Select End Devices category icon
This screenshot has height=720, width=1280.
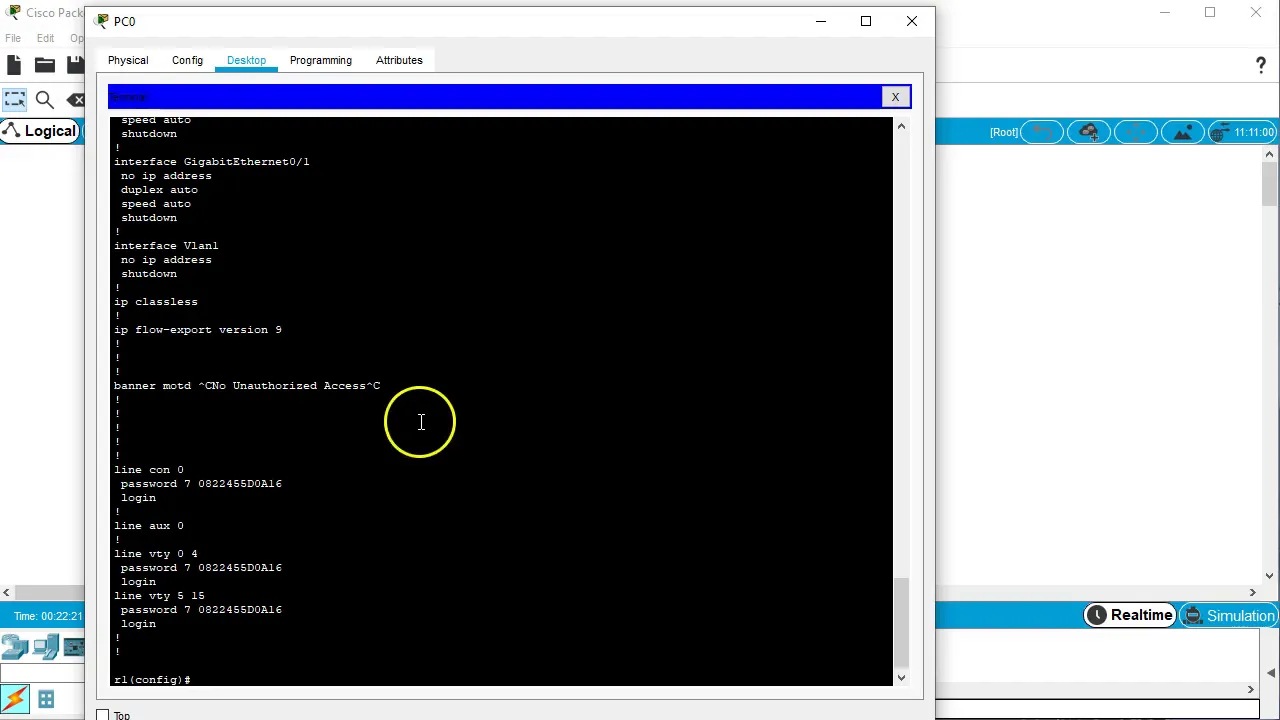[45, 648]
